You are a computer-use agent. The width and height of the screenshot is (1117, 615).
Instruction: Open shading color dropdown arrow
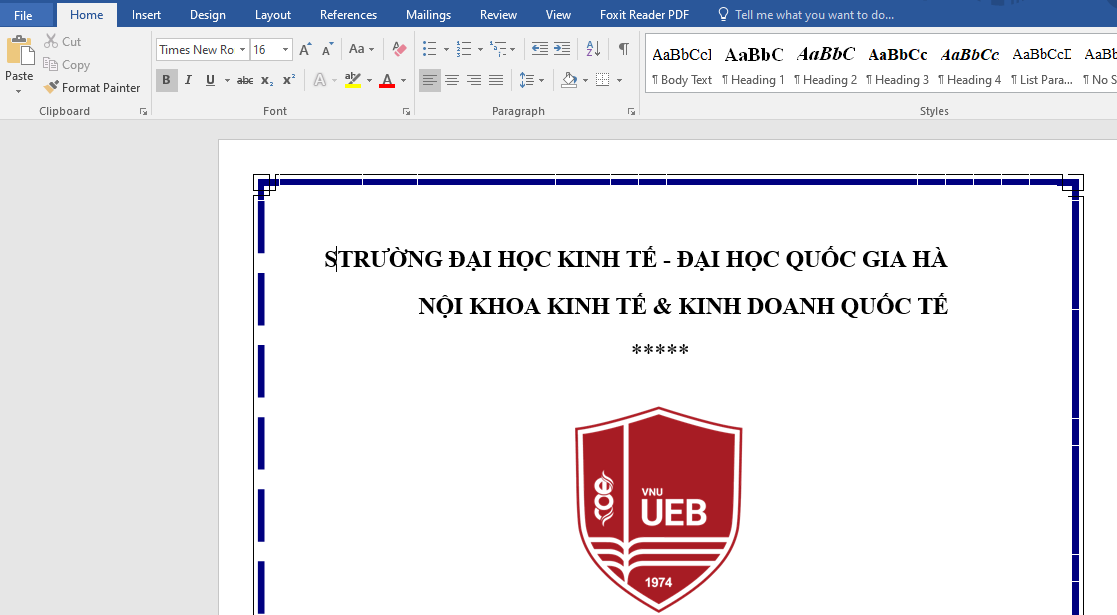[x=586, y=81]
